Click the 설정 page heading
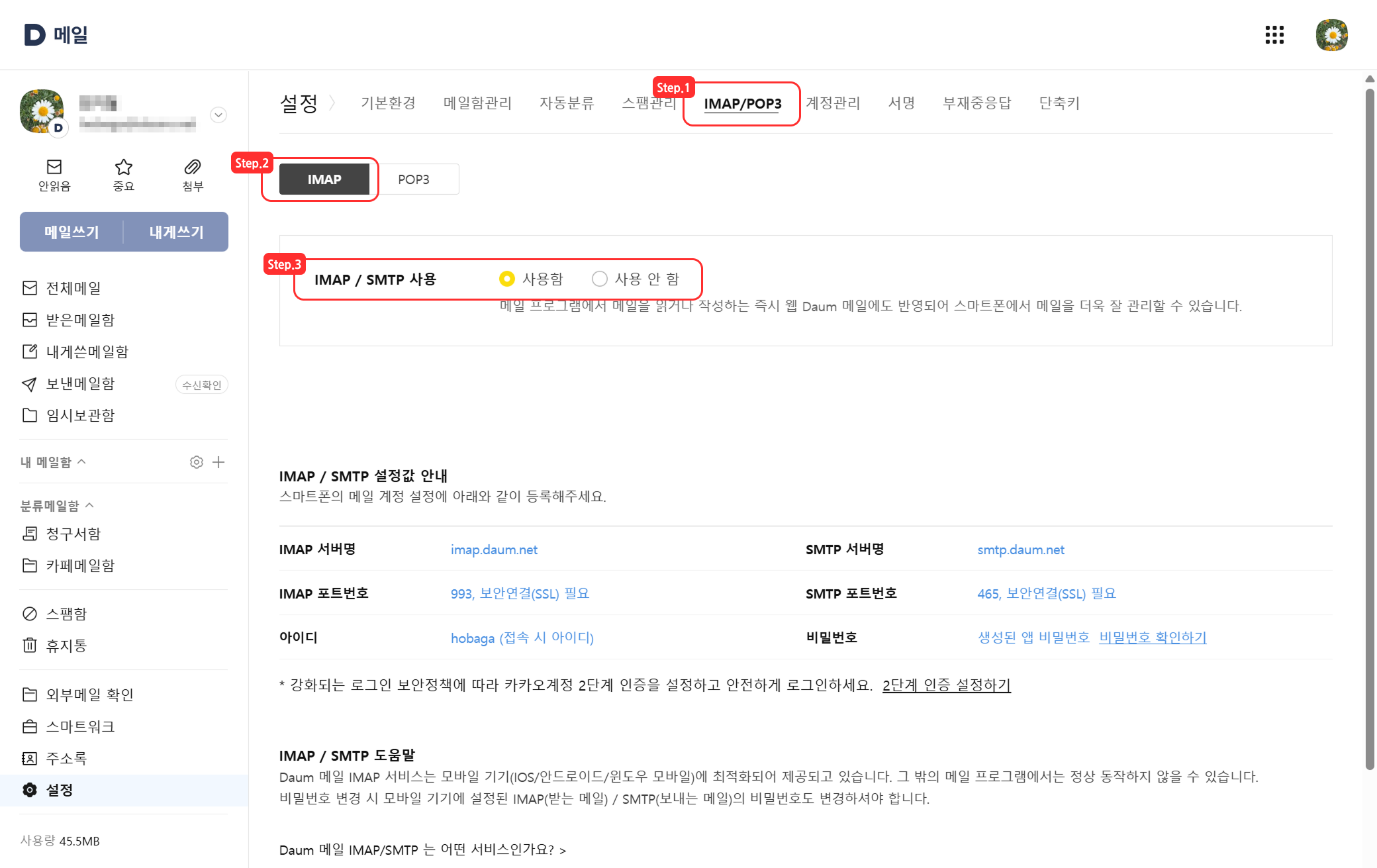1377x868 pixels. coord(299,103)
